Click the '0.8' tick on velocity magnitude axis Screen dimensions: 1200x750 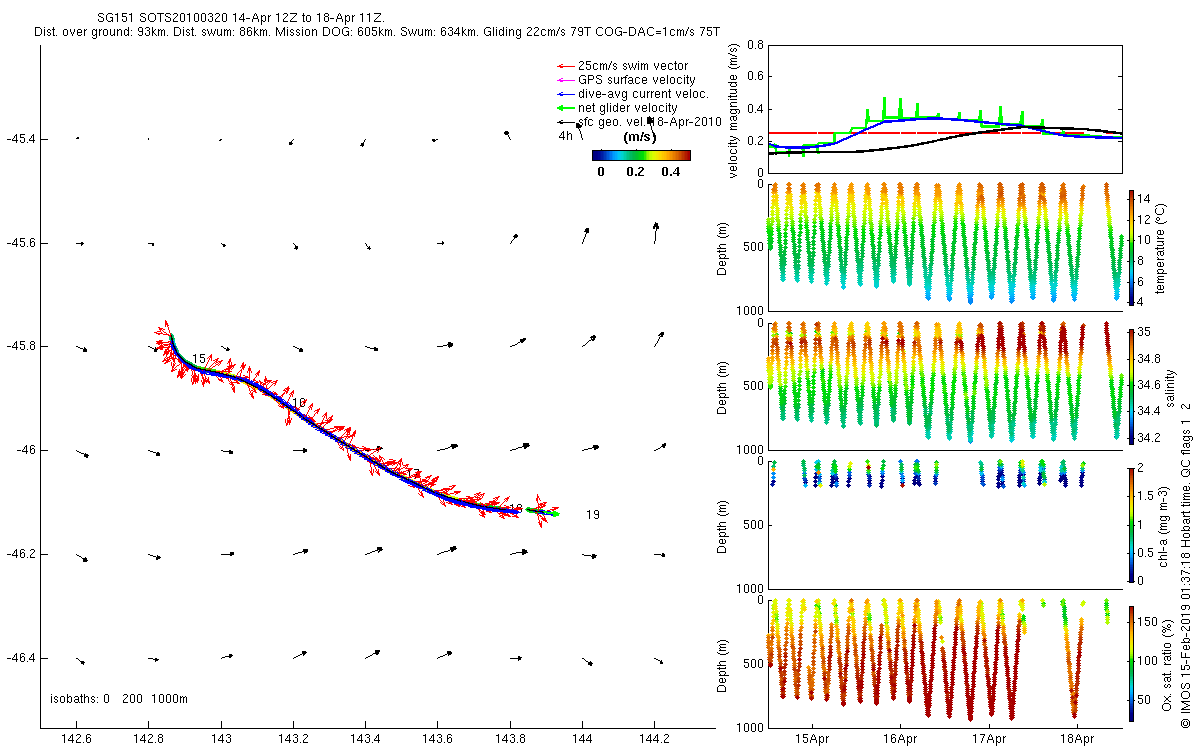coord(755,46)
